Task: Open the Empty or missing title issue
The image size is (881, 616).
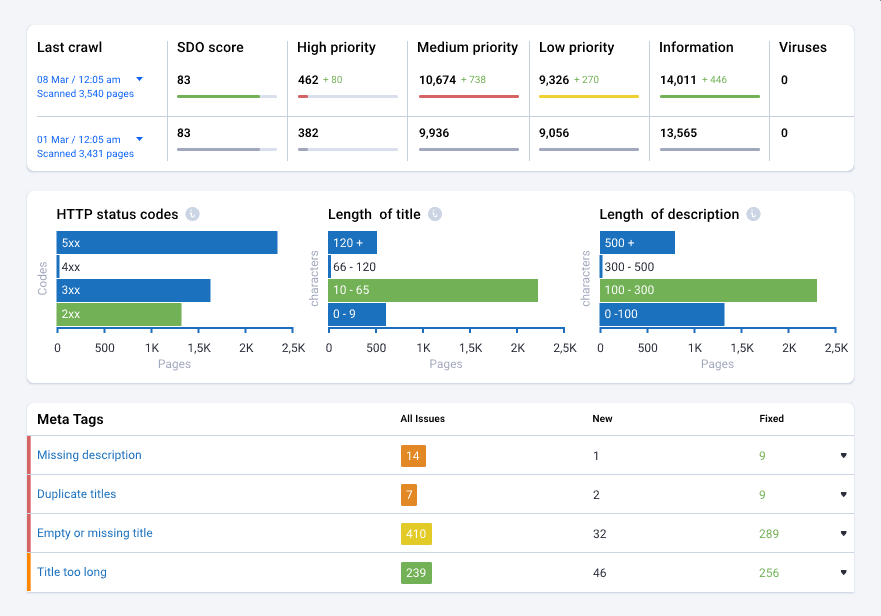Action: pos(95,533)
